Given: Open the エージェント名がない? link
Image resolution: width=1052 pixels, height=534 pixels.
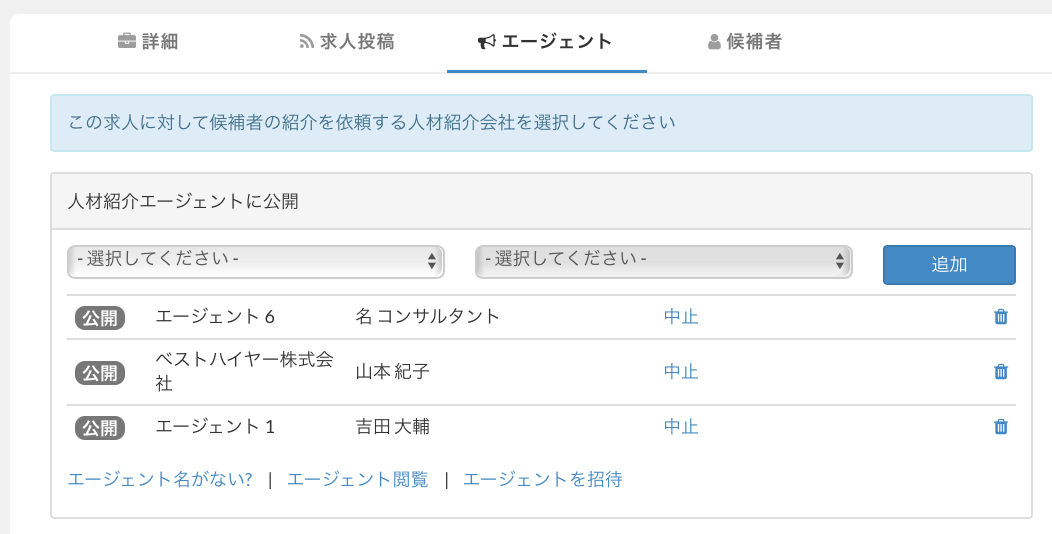Looking at the screenshot, I should (x=160, y=480).
